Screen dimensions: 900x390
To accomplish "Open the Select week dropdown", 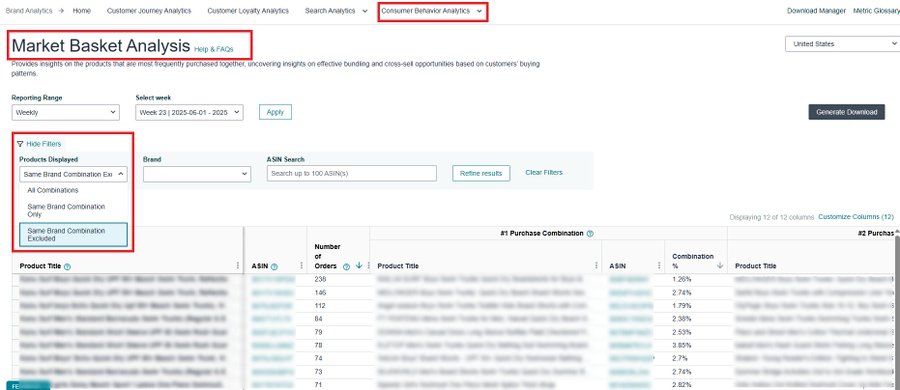I will pyautogui.click(x=189, y=113).
